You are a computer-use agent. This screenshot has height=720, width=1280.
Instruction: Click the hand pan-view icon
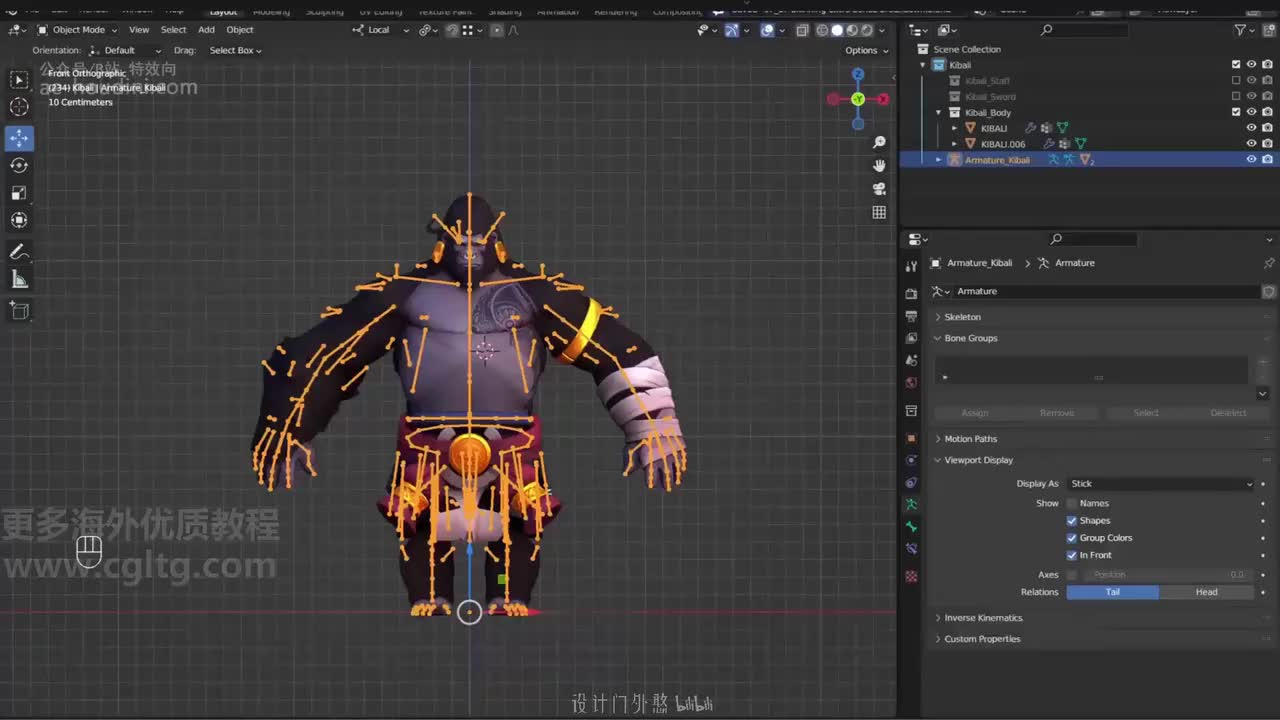coord(879,165)
